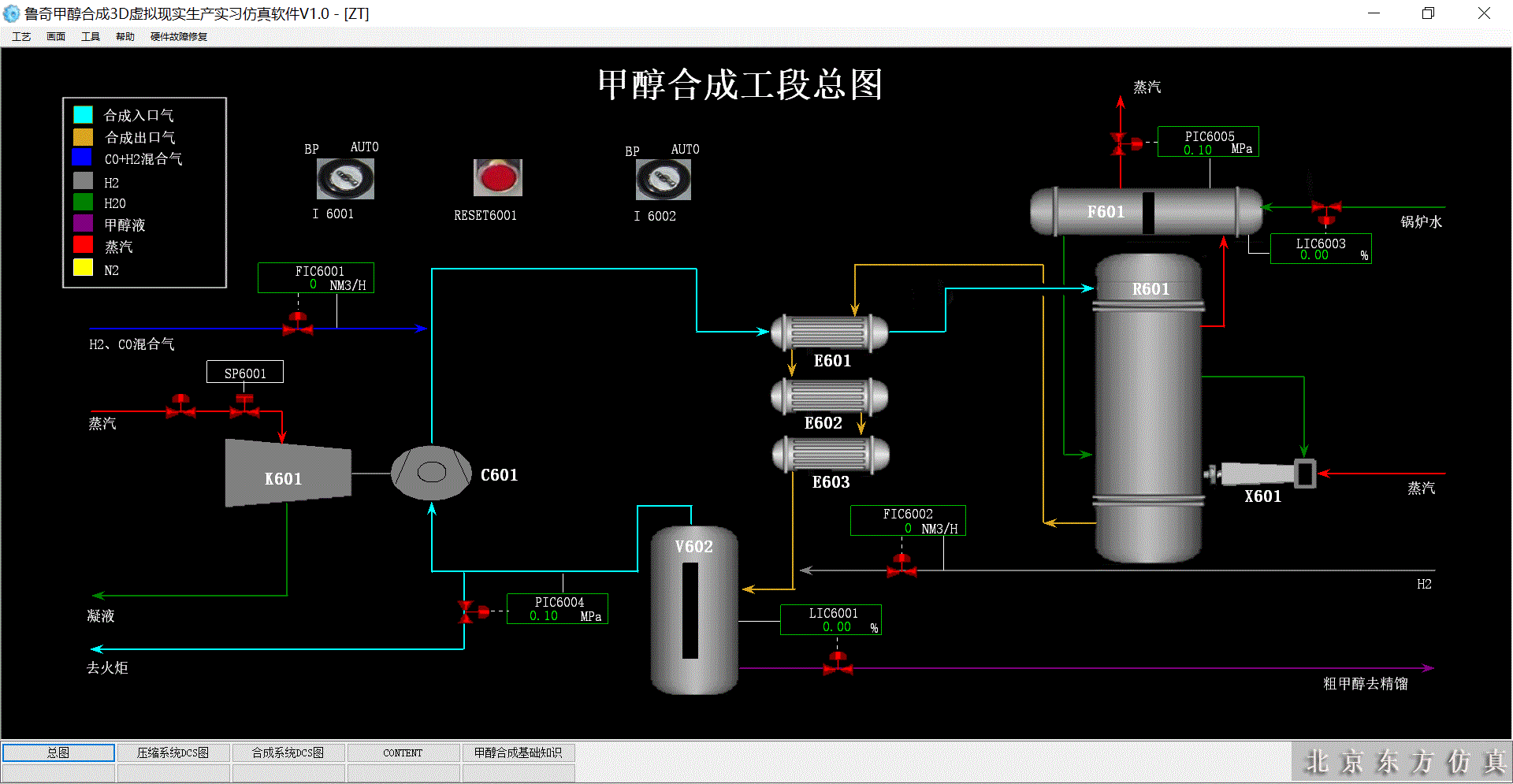Toggle the I 6002 BP/AUTO switch
The height and width of the screenshot is (784, 1513).
pos(663,180)
